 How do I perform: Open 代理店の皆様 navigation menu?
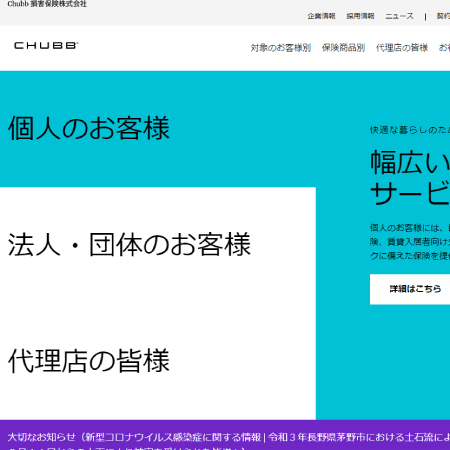click(402, 48)
